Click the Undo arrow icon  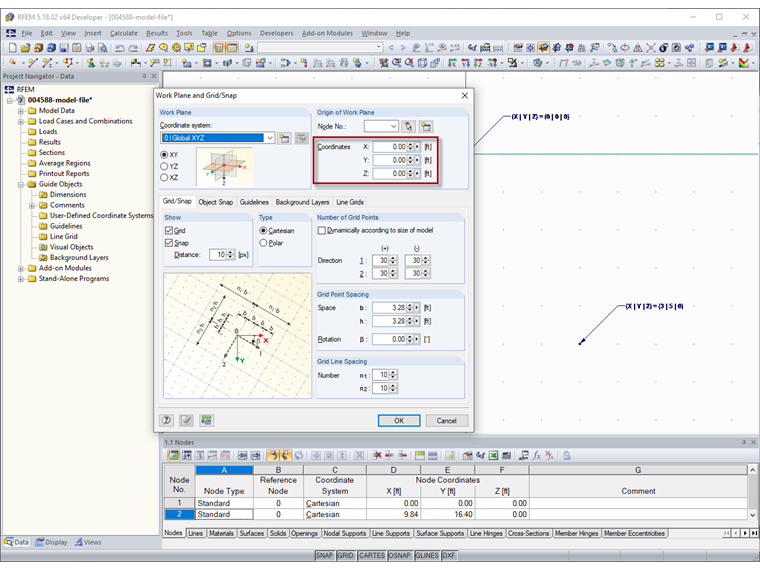tap(120, 48)
